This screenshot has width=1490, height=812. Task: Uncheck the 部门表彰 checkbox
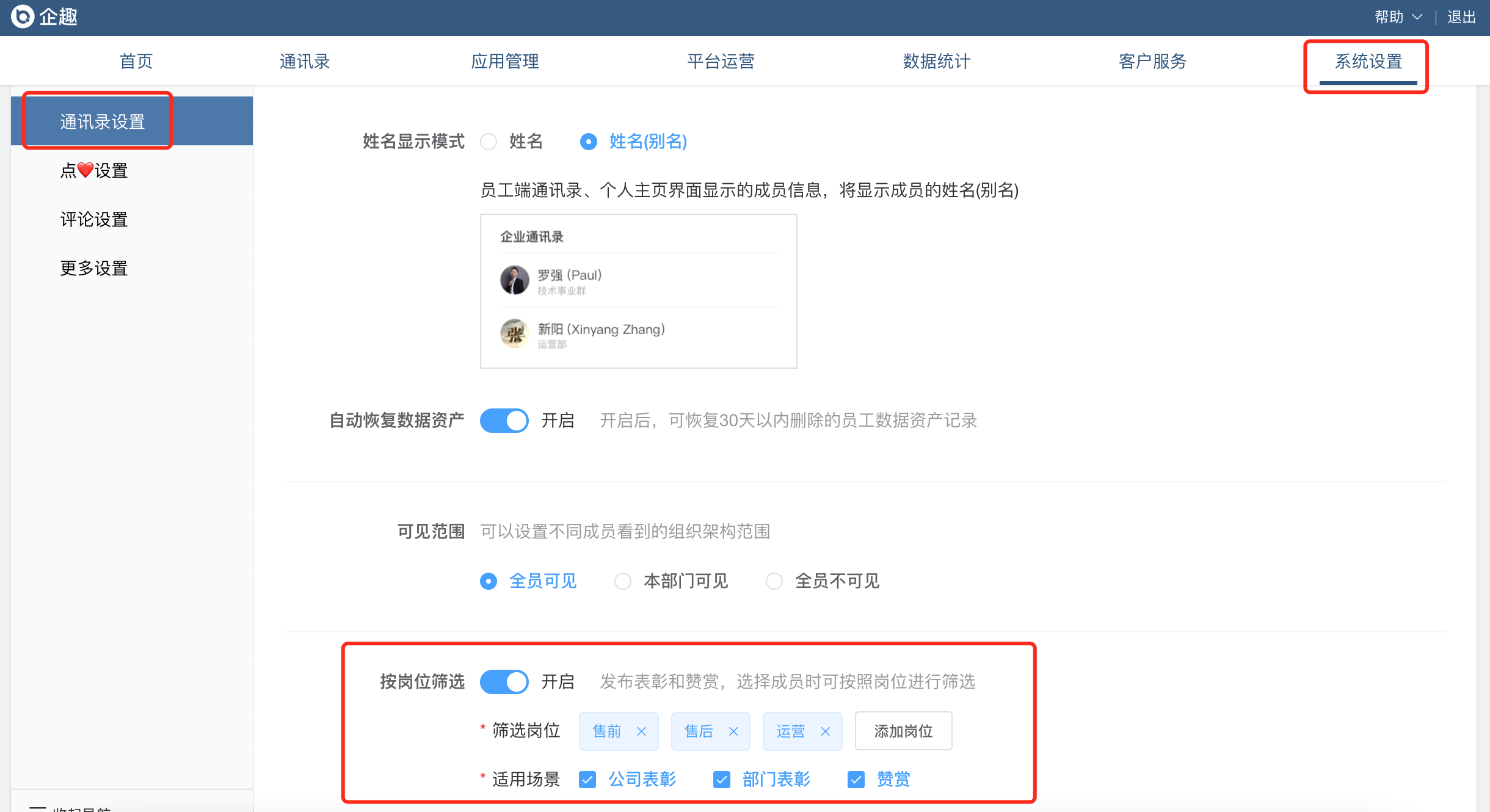point(722,780)
